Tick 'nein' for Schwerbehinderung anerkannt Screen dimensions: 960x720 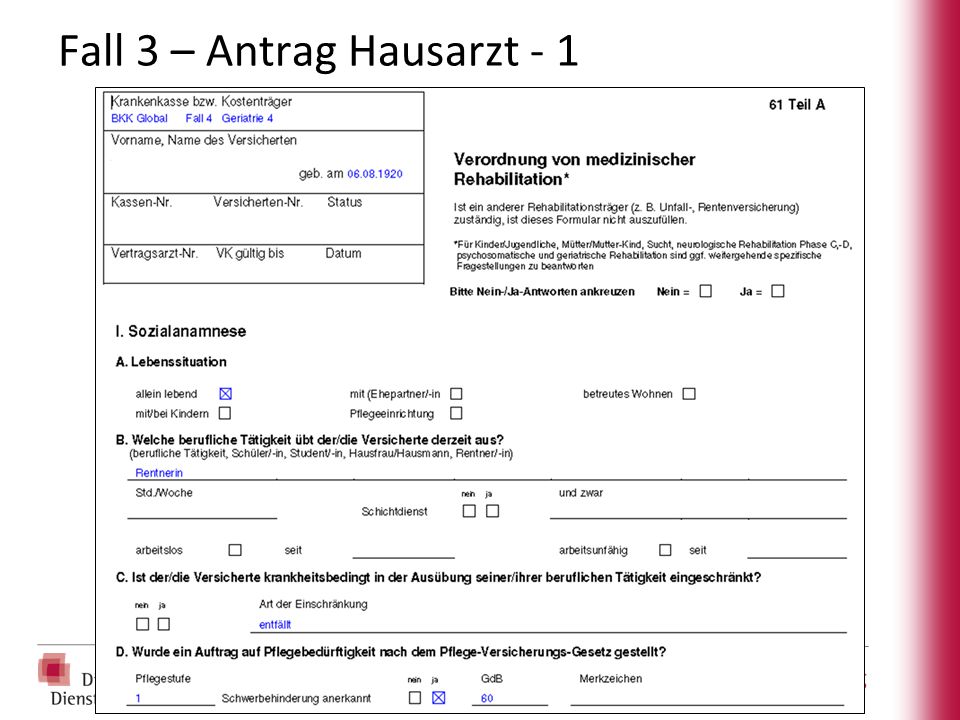(x=415, y=697)
